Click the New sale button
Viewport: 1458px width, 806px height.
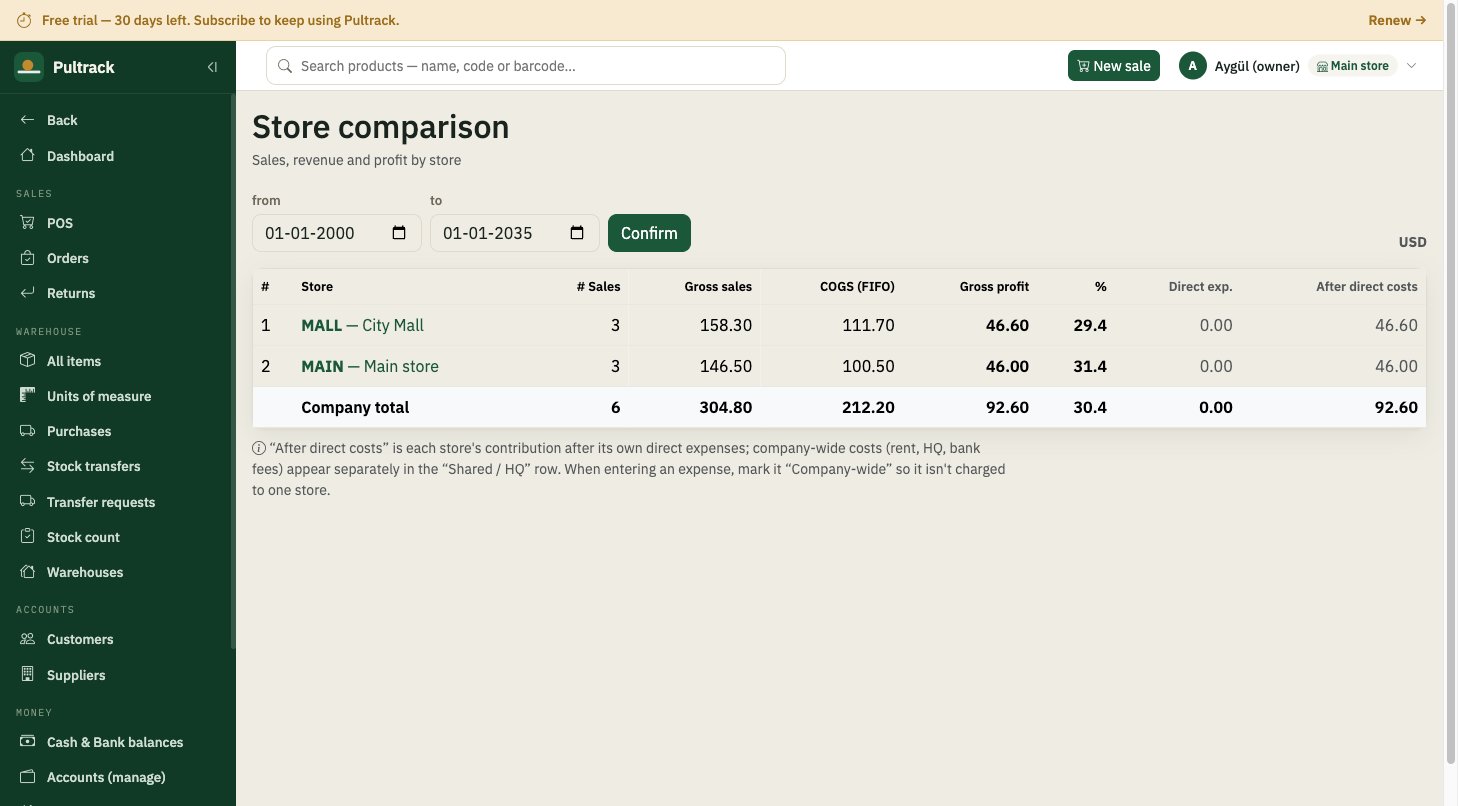[x=1114, y=66]
